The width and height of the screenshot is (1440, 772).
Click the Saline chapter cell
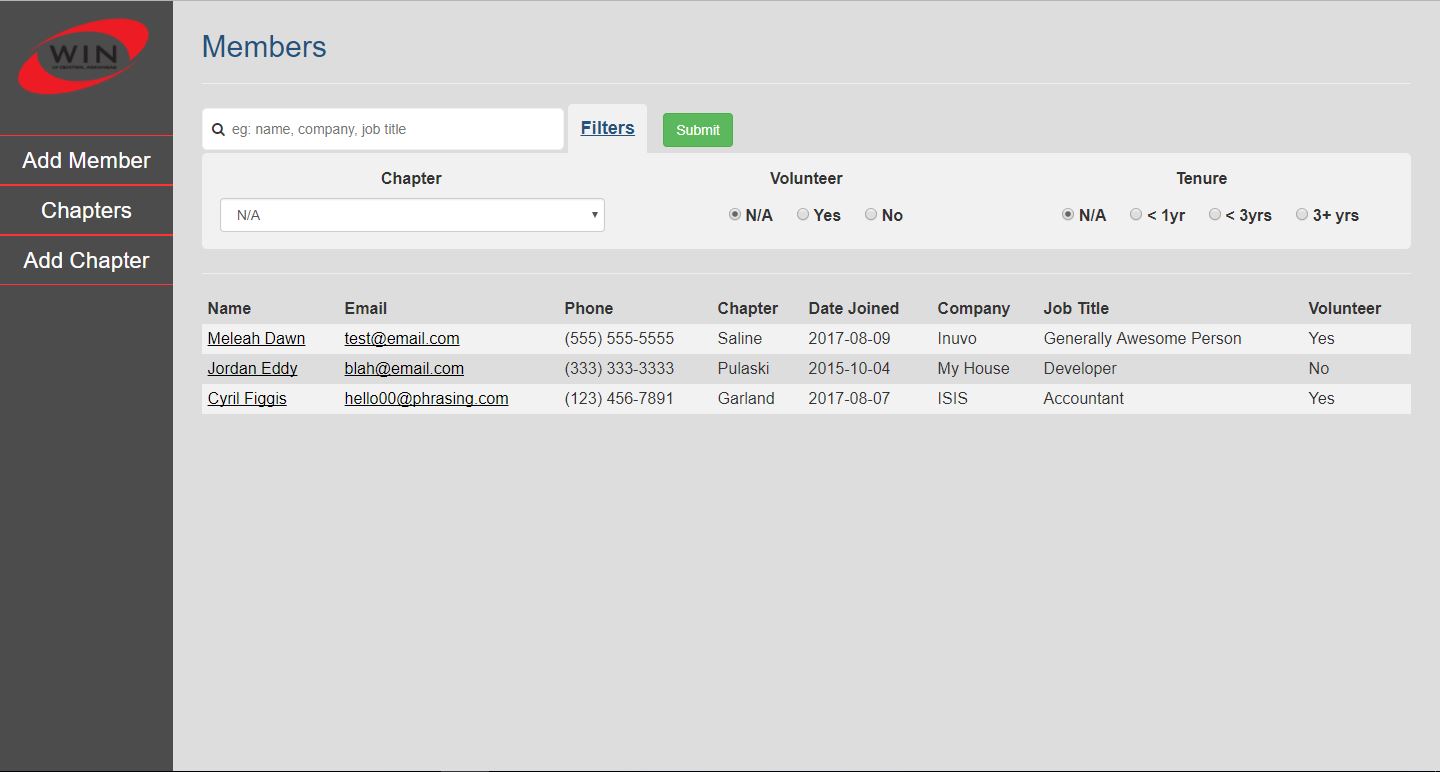pos(740,338)
